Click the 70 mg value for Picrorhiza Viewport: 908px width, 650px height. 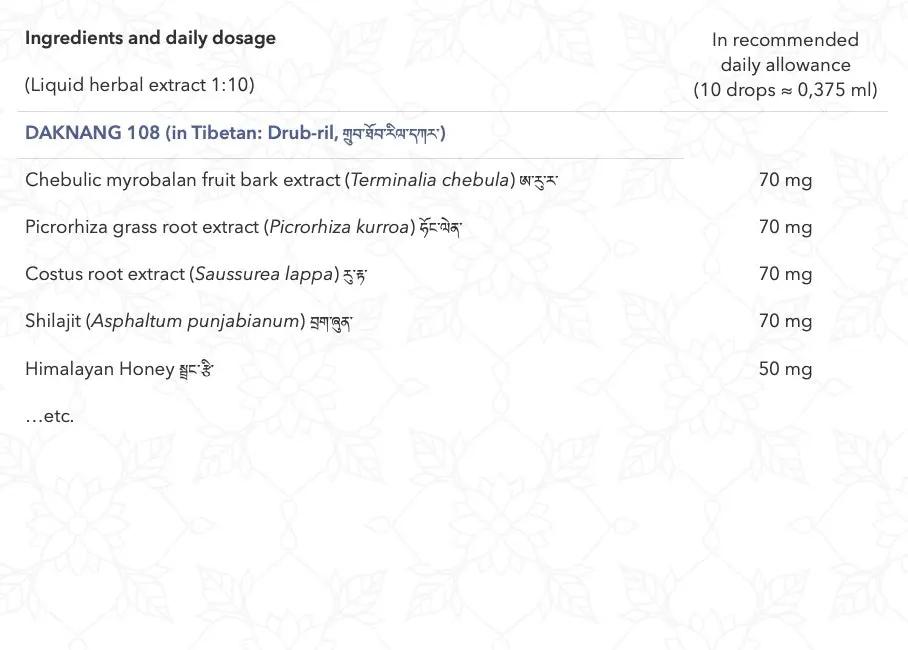[785, 227]
